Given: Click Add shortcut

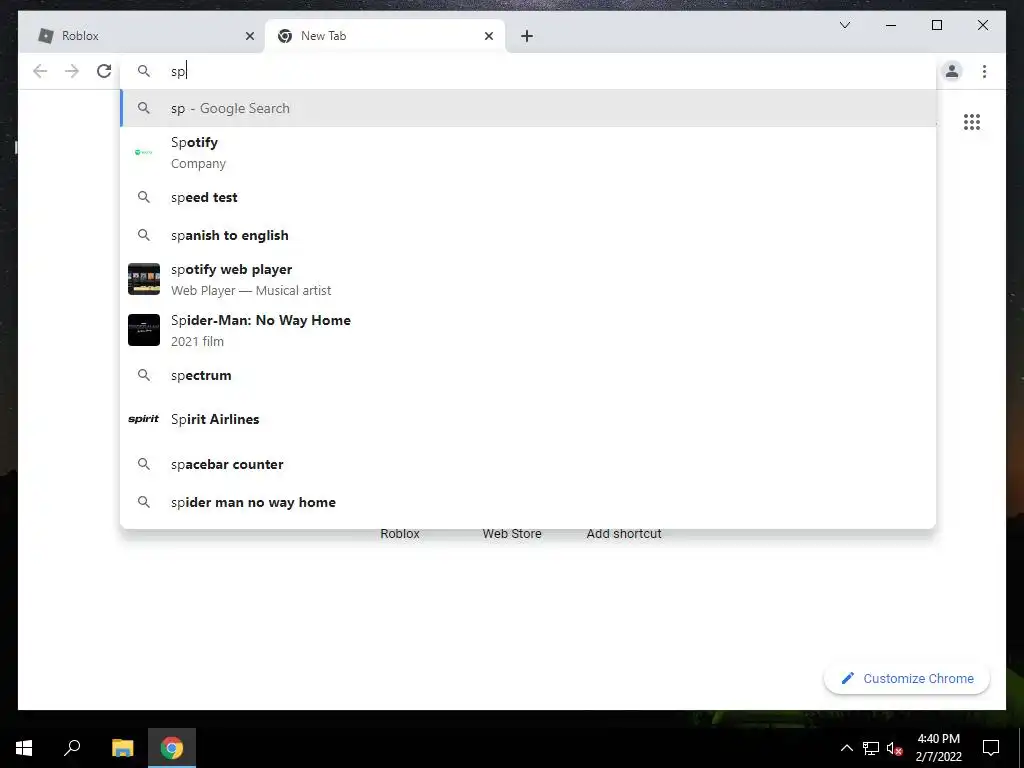Looking at the screenshot, I should [624, 534].
